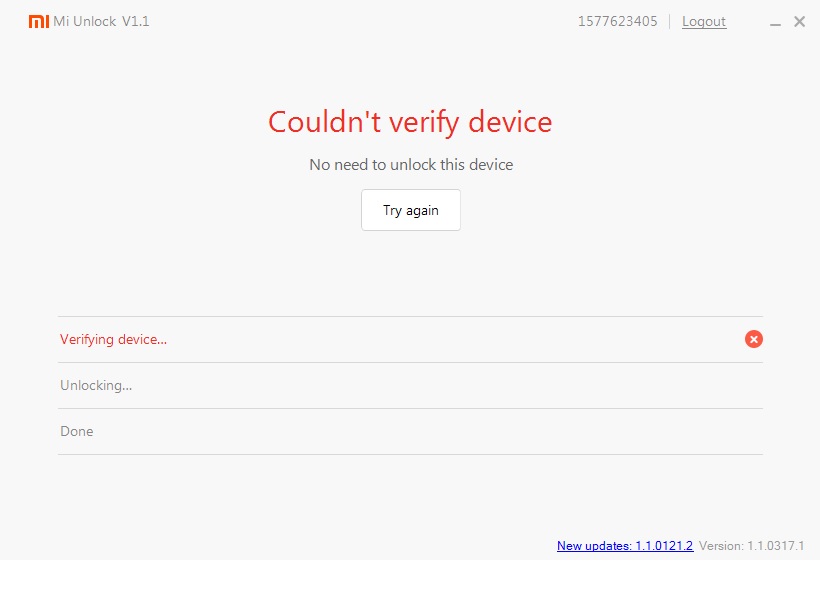The width and height of the screenshot is (820, 614).
Task: Click the vertical divider beside Logout
Action: (670, 22)
